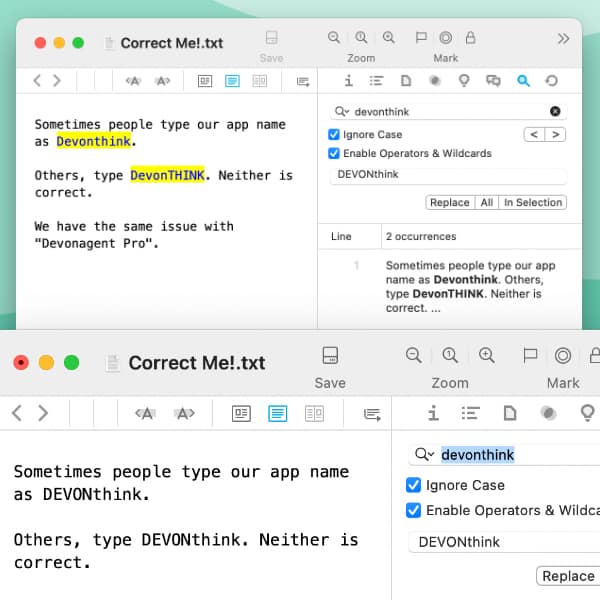Click the lightbulb See Also icon in upper window
The image size is (600, 600).
(463, 81)
